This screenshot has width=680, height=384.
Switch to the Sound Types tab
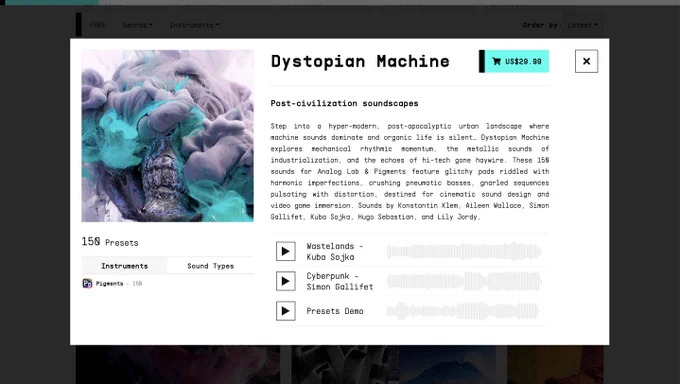tap(210, 266)
